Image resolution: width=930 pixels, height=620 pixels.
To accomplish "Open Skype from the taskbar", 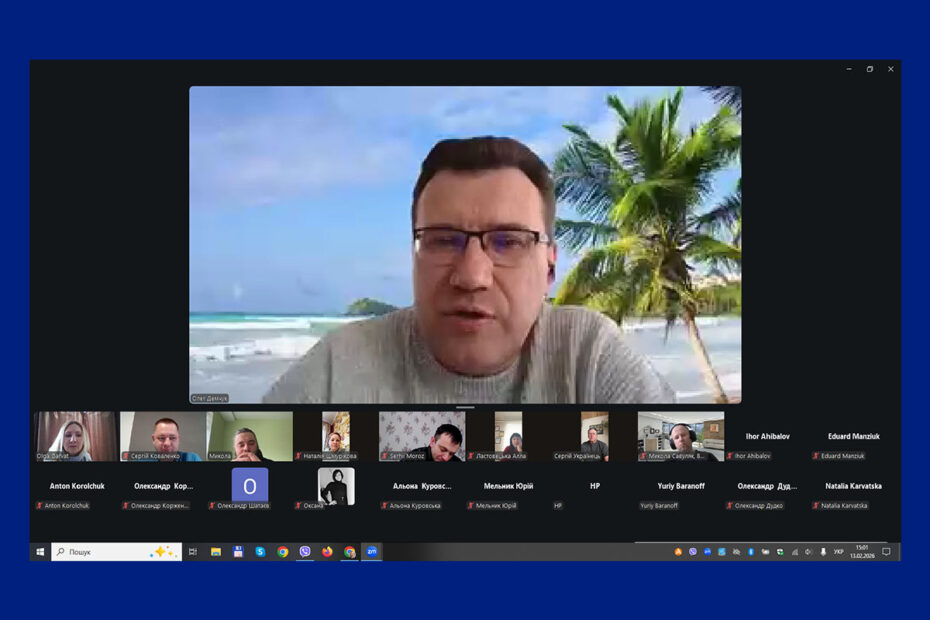I will (260, 551).
